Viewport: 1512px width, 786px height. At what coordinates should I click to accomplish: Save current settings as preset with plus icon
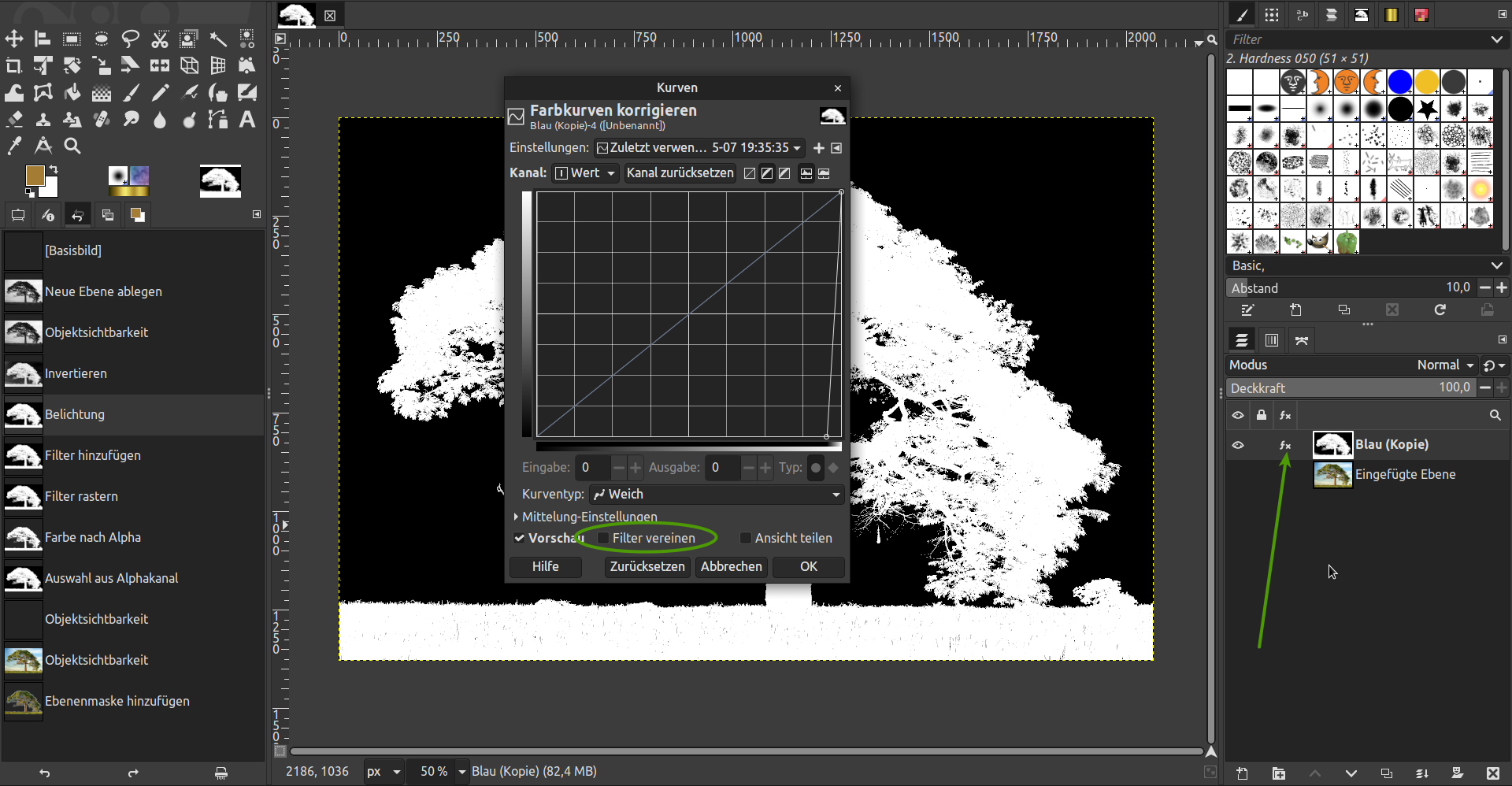click(819, 148)
